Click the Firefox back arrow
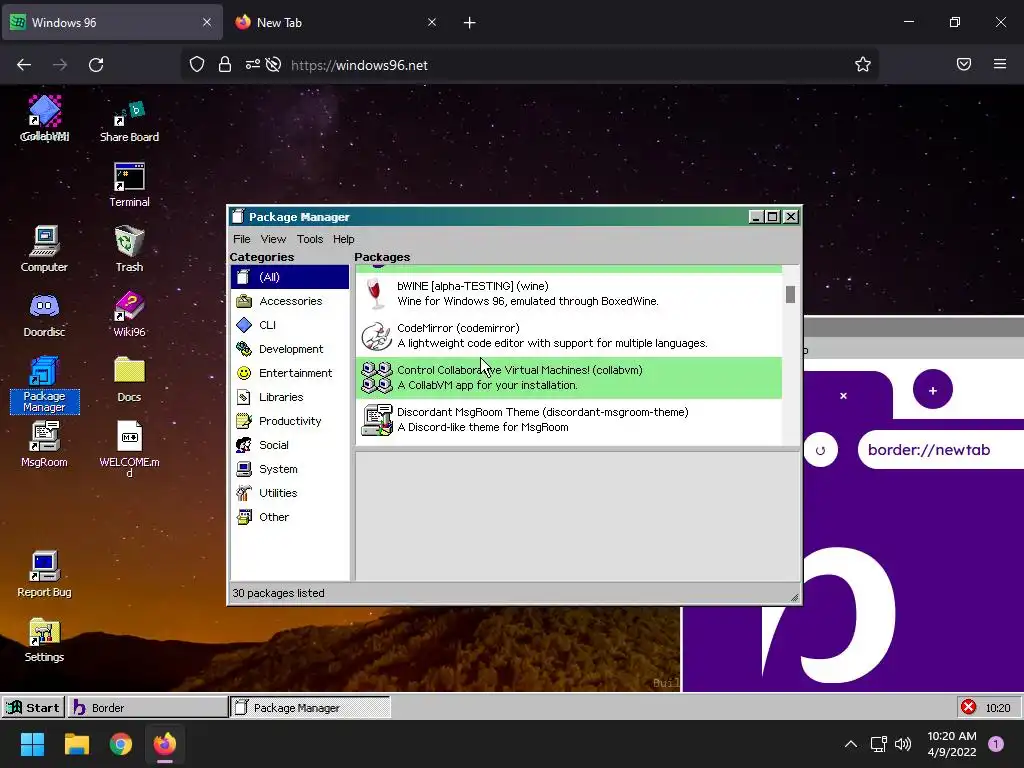1024x768 pixels. tap(24, 65)
